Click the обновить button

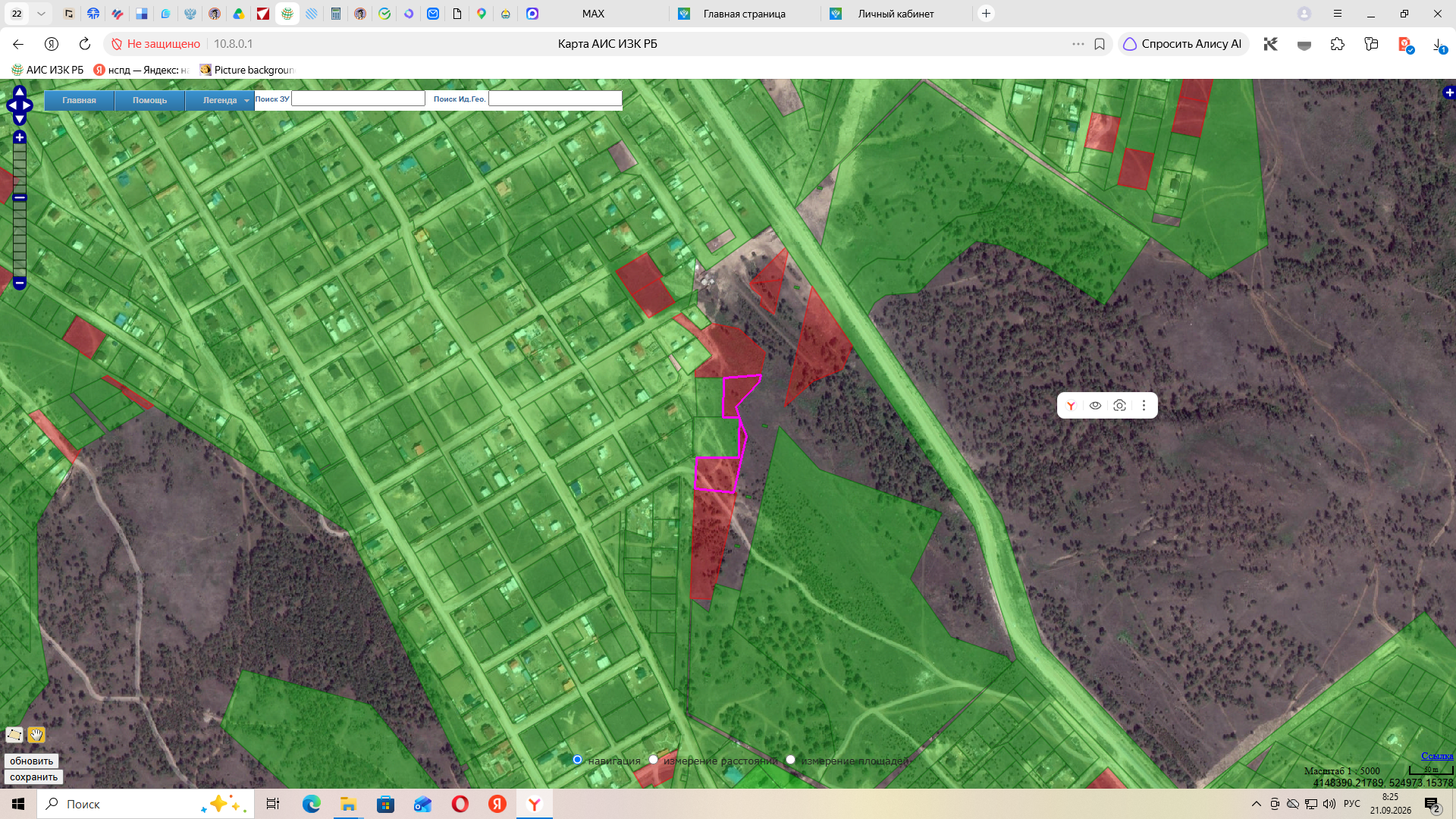tap(31, 761)
